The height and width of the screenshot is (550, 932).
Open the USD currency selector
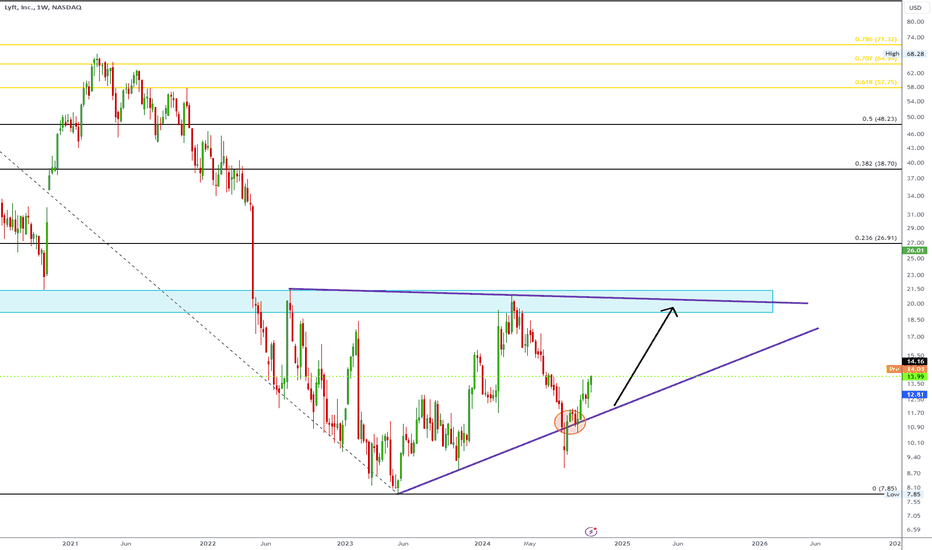pyautogui.click(x=915, y=8)
